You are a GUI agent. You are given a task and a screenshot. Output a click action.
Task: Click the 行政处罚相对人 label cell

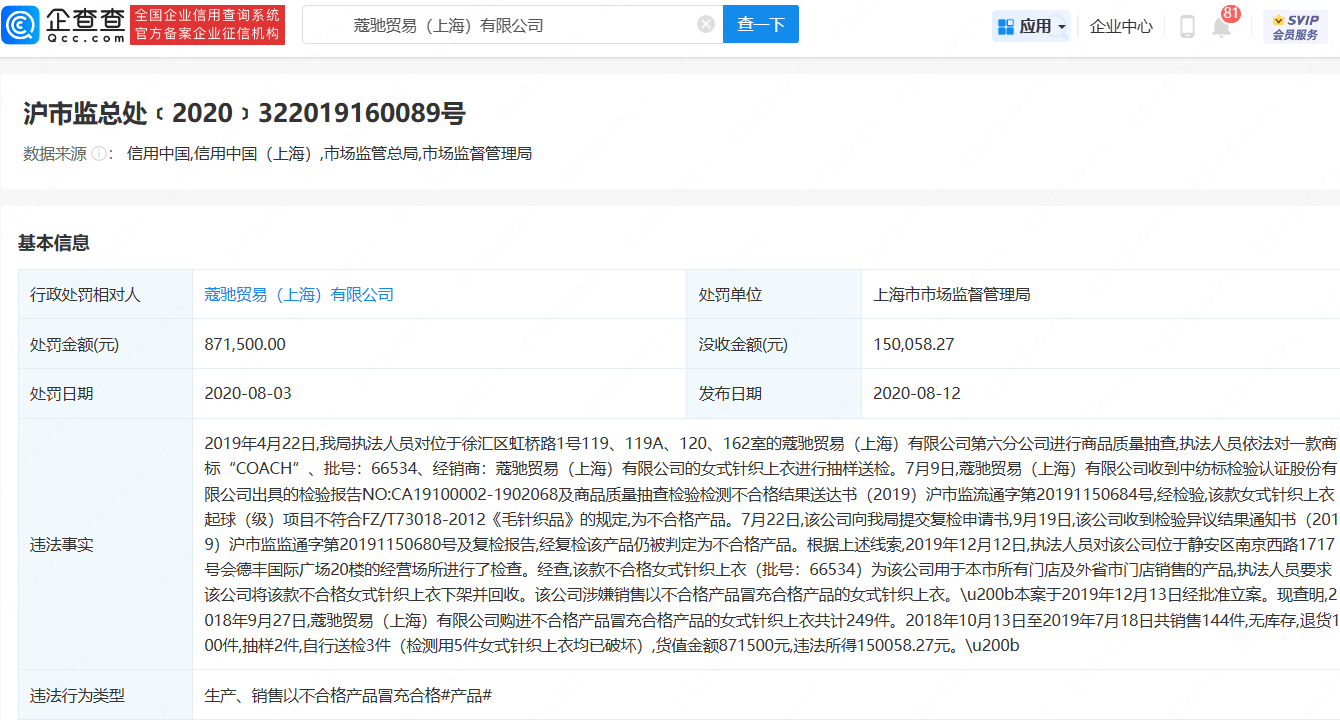(x=105, y=295)
